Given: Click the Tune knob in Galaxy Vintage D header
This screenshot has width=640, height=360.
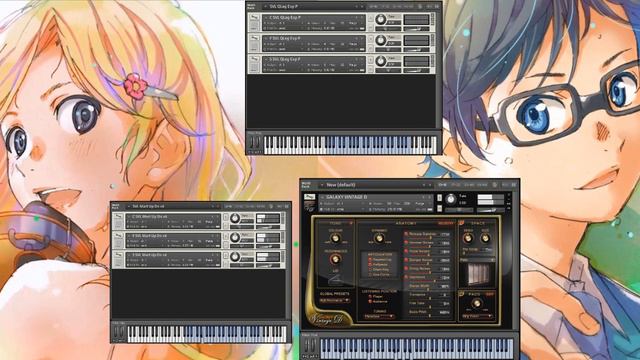Looking at the screenshot, I should tap(450, 200).
